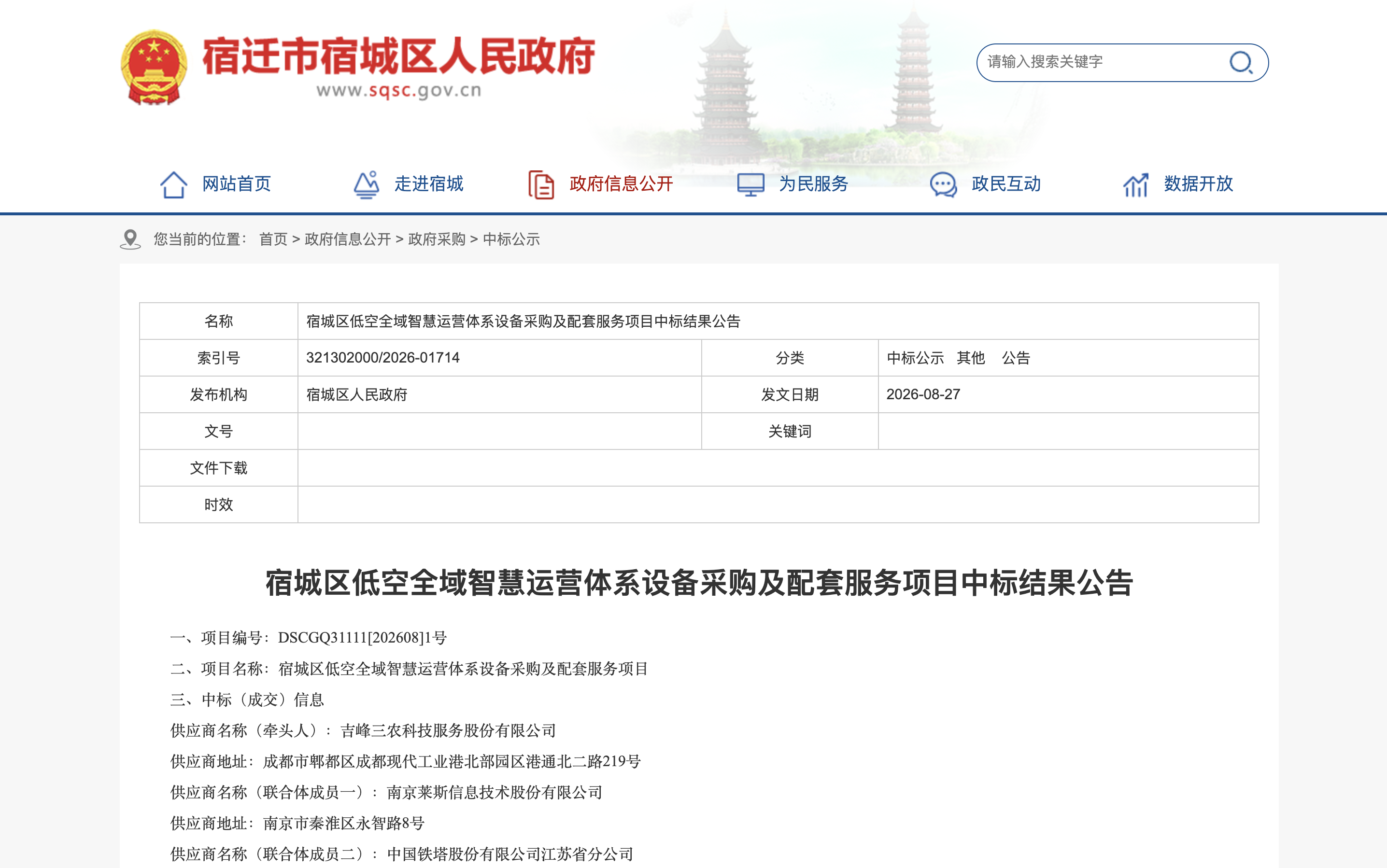Click the supplier 吉峰三农科技服务股份有限公司 line

(x=363, y=731)
